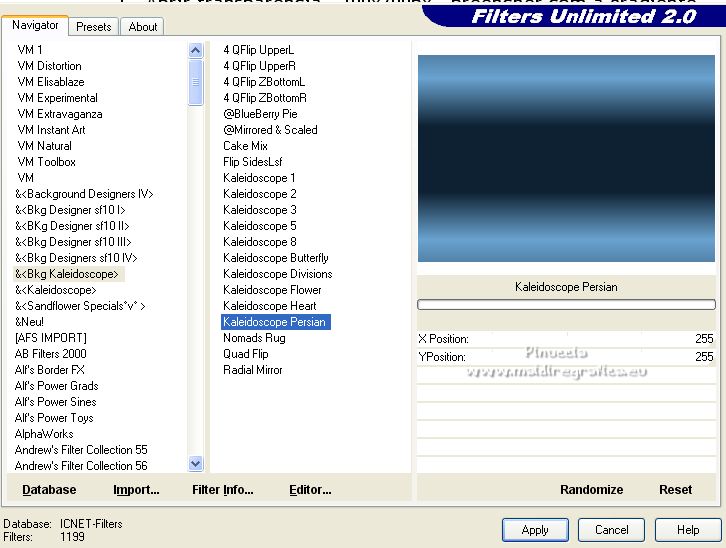Open the Database button
This screenshot has width=726, height=548.
tap(49, 489)
